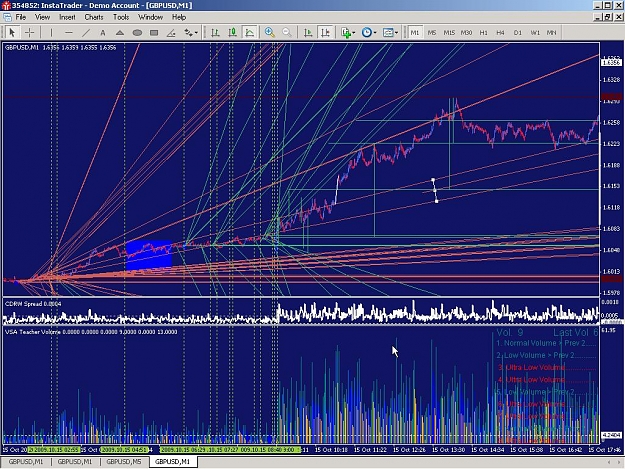Viewport: 625px width, 469px height.
Task: Switch to M15 timeframe
Action: [449, 33]
